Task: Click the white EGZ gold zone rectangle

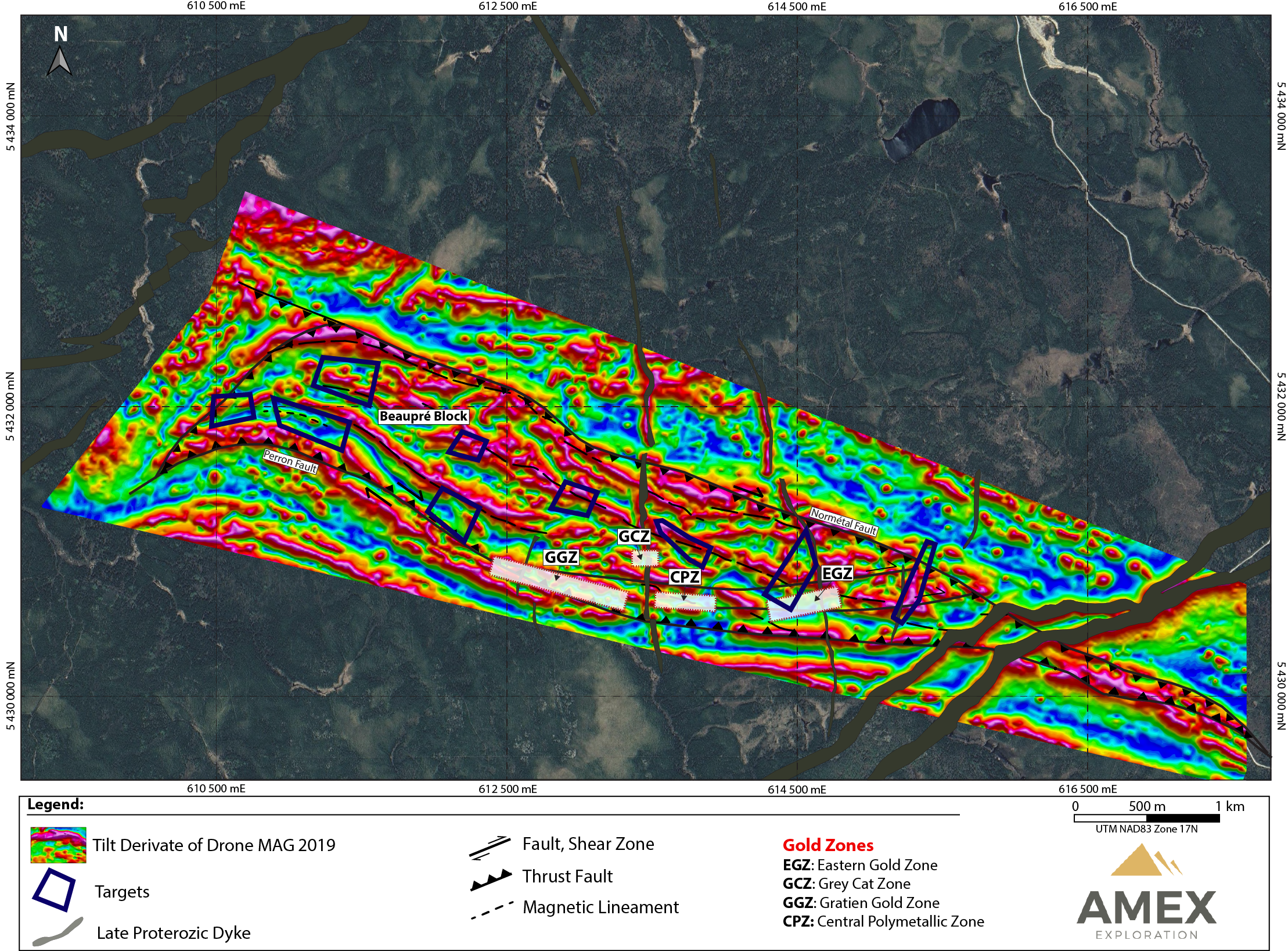Action: point(804,604)
